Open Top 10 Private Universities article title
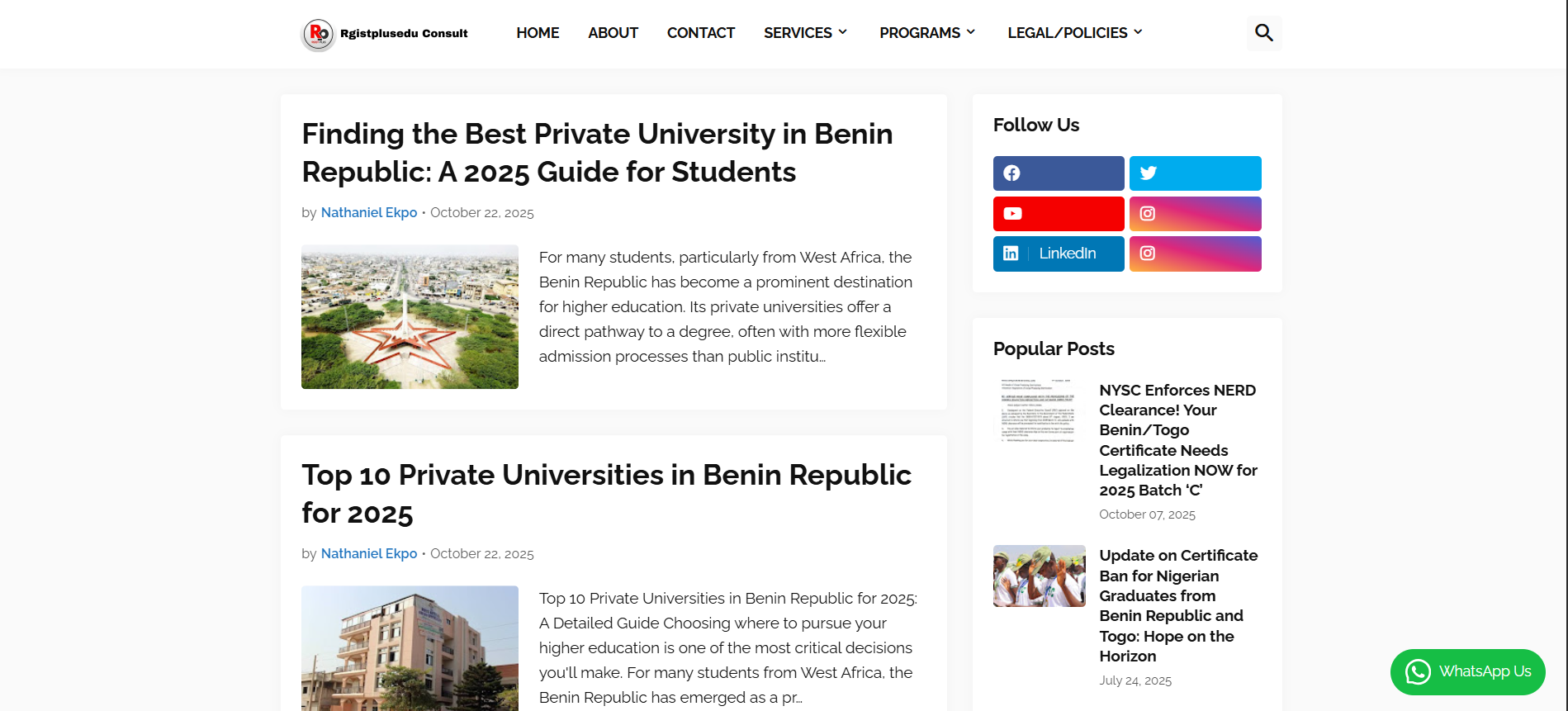Screen dimensions: 1568x711 click(606, 494)
